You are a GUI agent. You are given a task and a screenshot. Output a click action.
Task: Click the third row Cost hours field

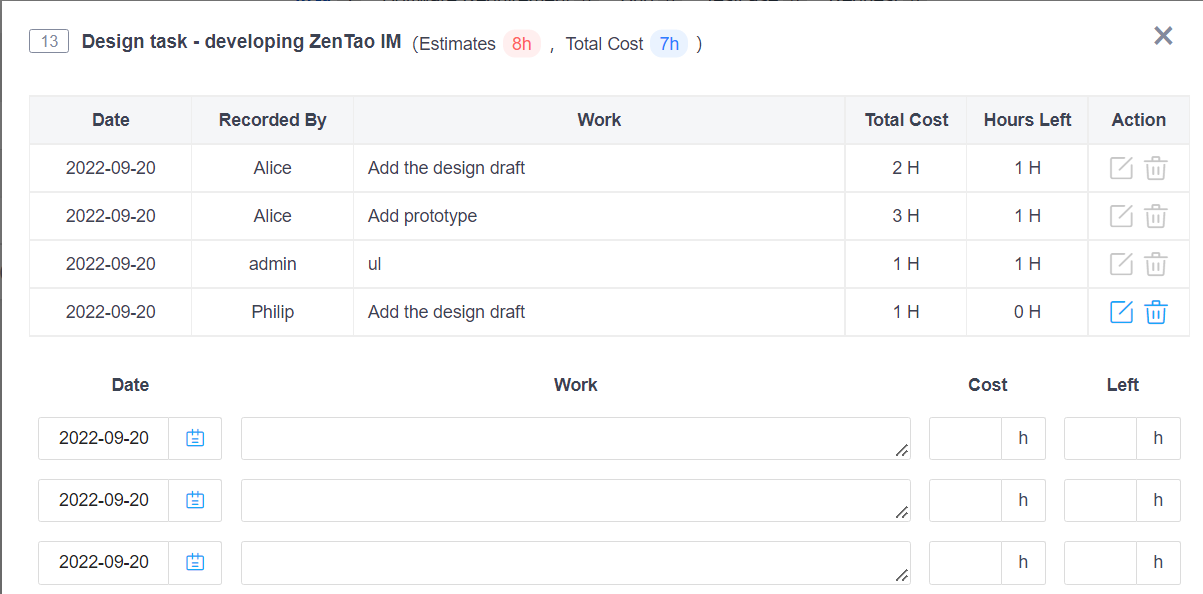[x=965, y=562]
